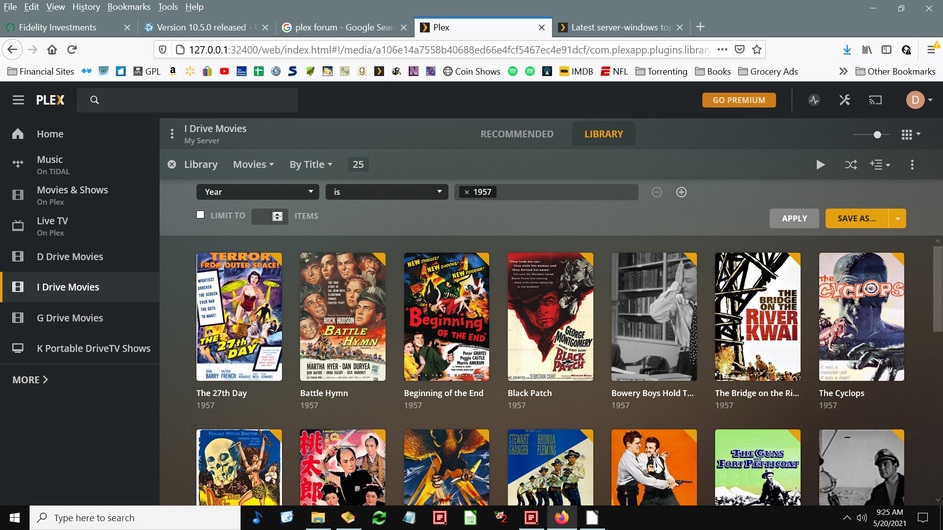943x530 pixels.
Task: Open K Portable DriveTV Shows library
Action: point(79,348)
